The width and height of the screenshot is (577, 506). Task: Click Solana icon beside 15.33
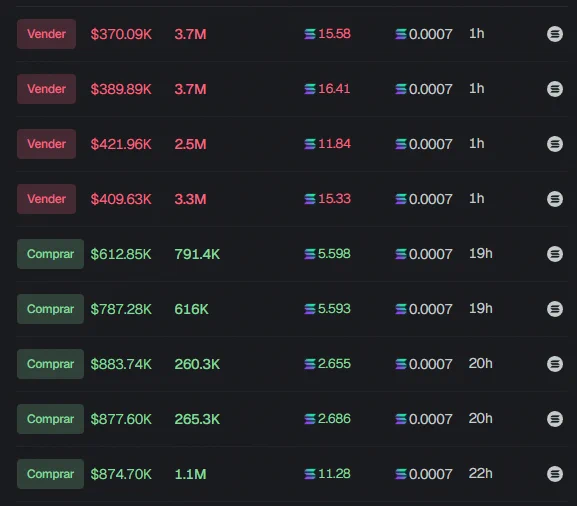310,199
